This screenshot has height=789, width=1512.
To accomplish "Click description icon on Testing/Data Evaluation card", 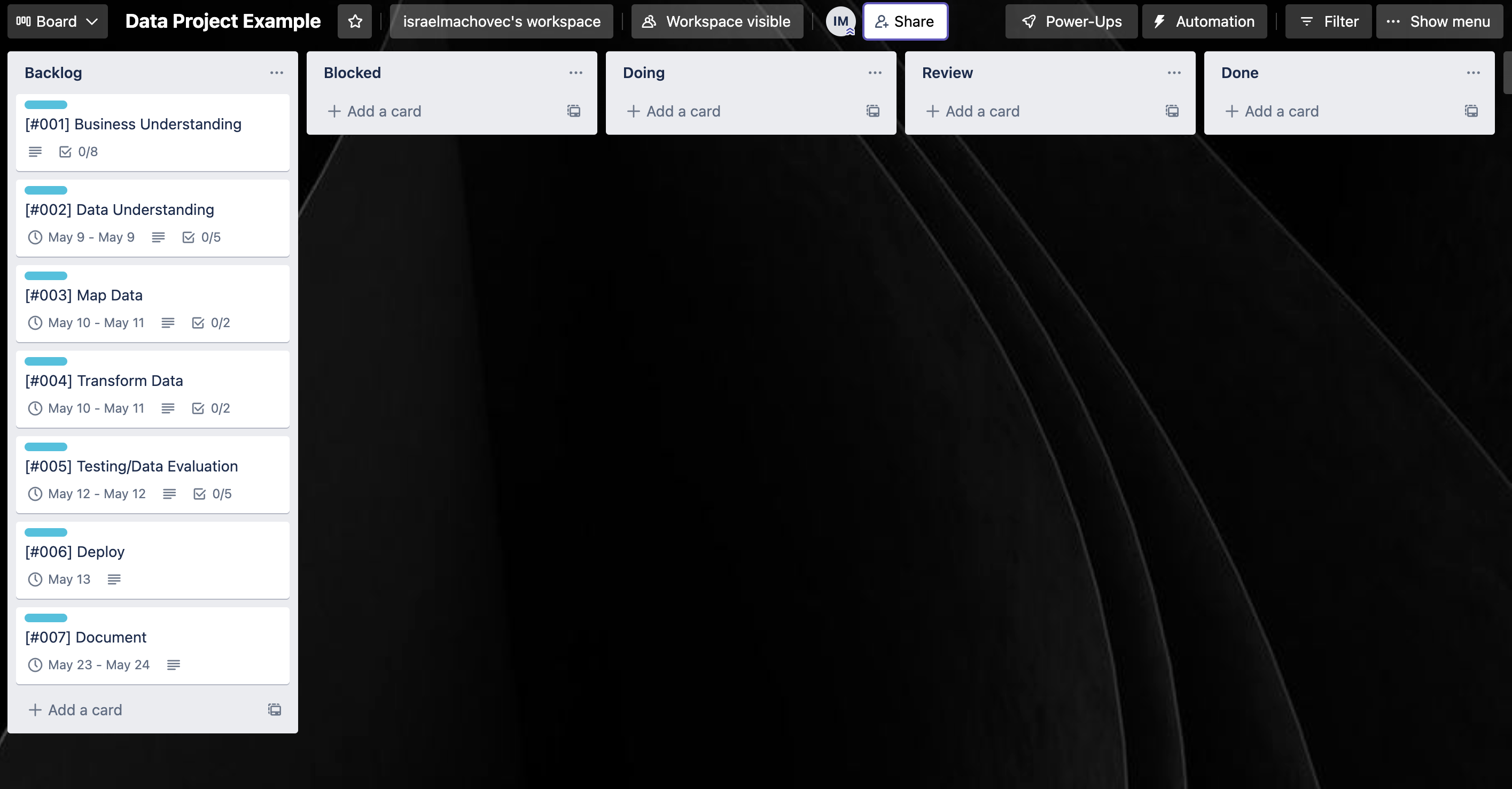I will pyautogui.click(x=169, y=494).
